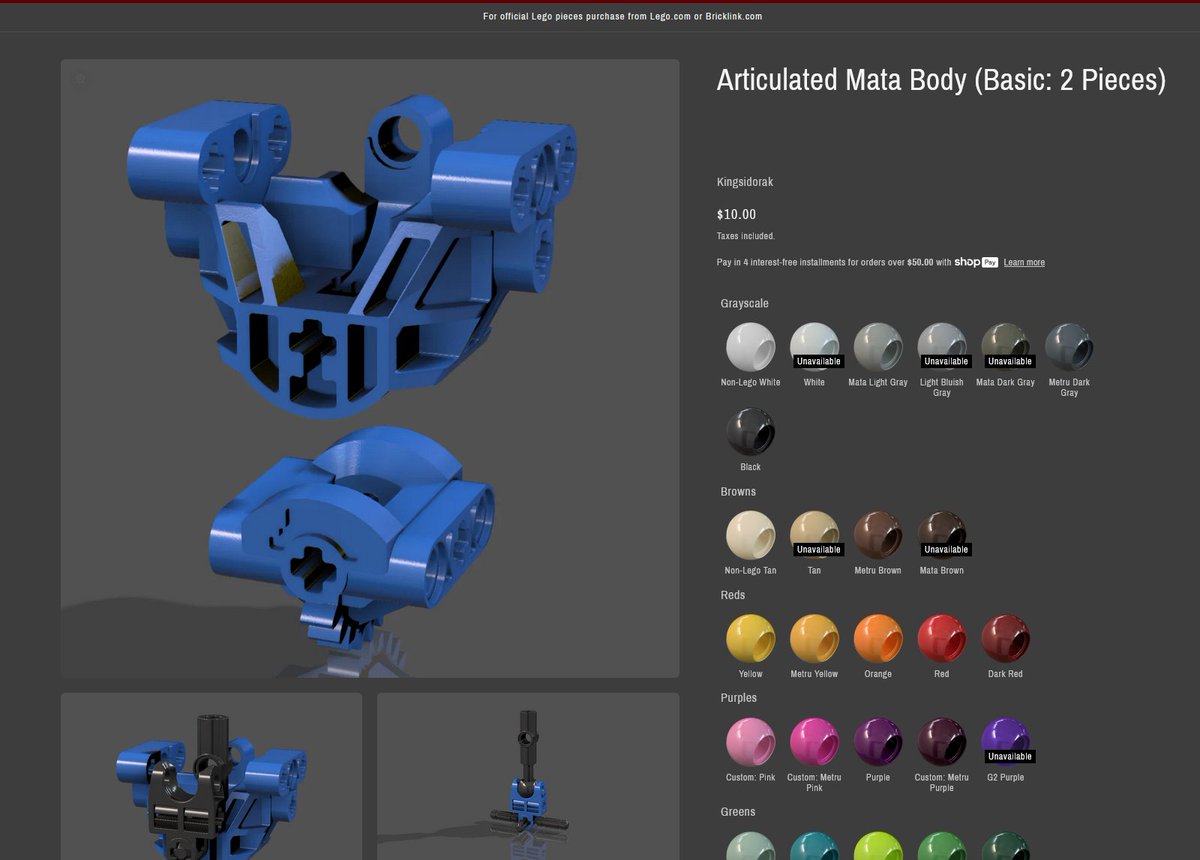Viewport: 1200px width, 860px height.
Task: Select the Red color swatch
Action: pos(942,639)
